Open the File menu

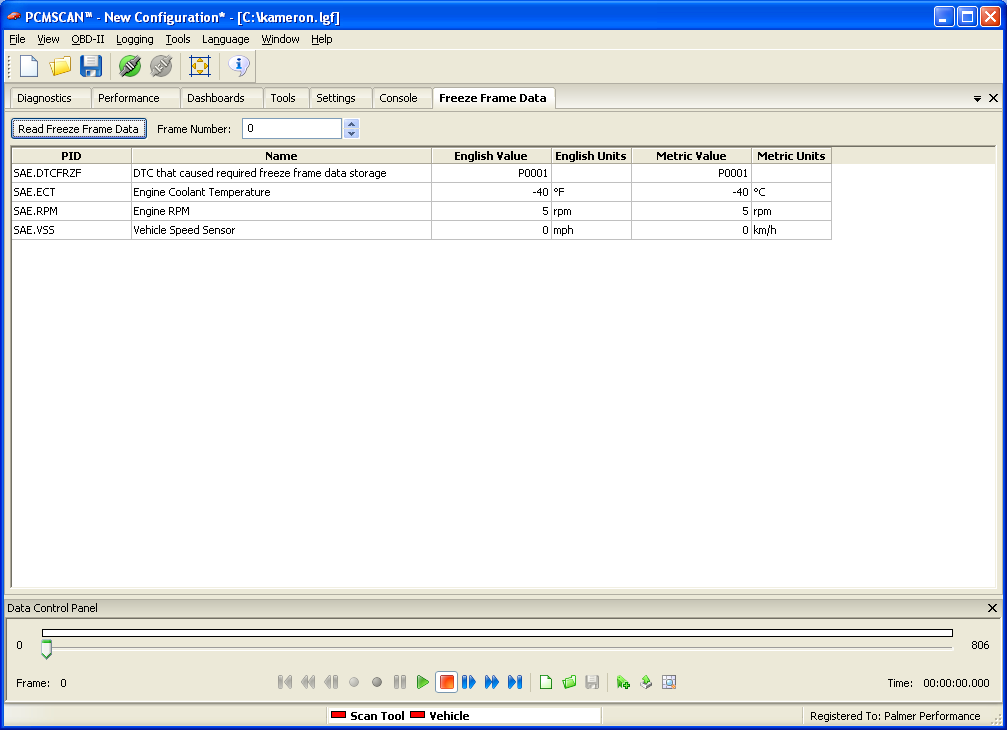pyautogui.click(x=17, y=39)
